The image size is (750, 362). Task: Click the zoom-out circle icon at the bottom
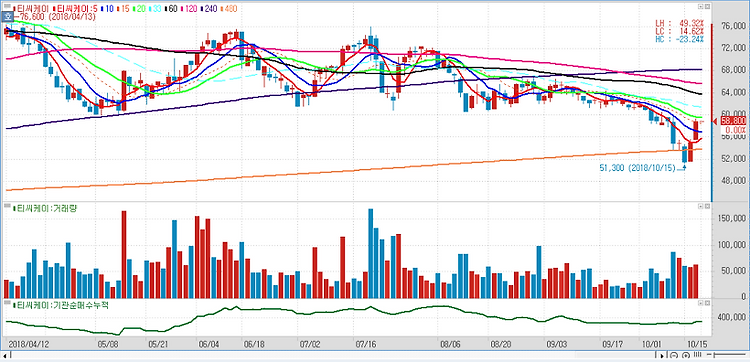pyautogui.click(x=674, y=355)
